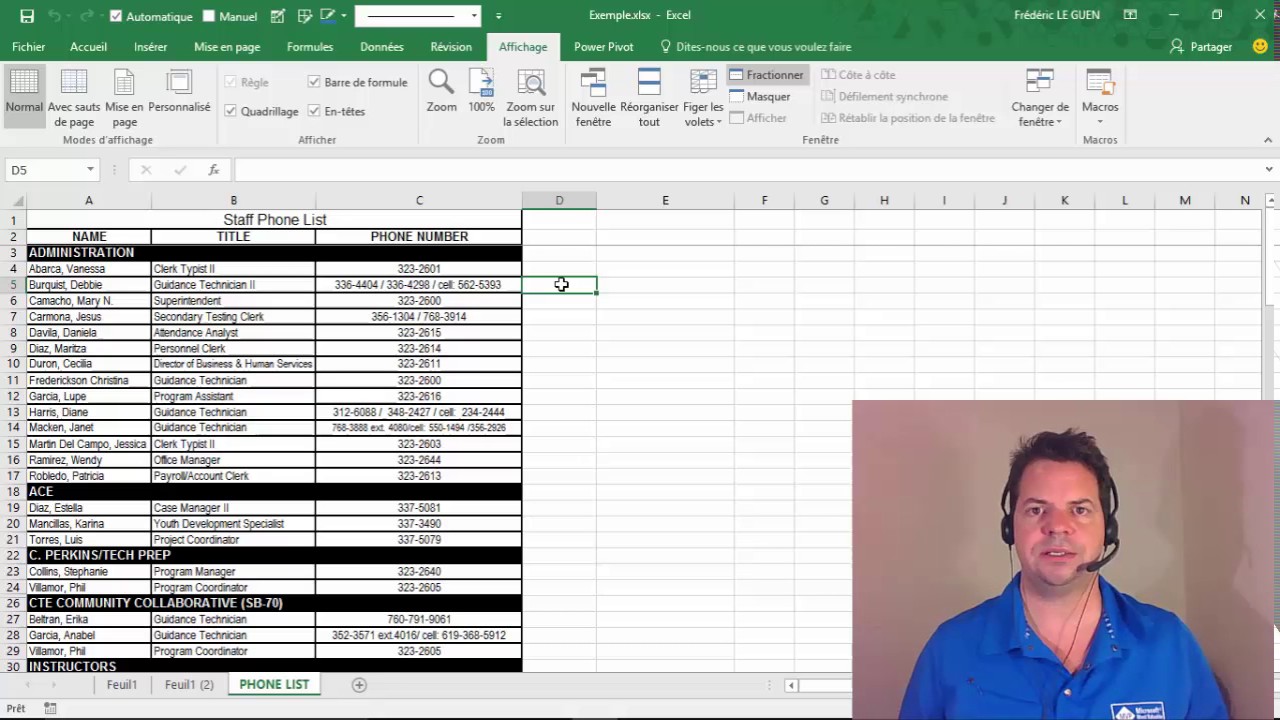Viewport: 1280px width, 720px height.
Task: Switch to the Révision tab
Action: point(451,47)
